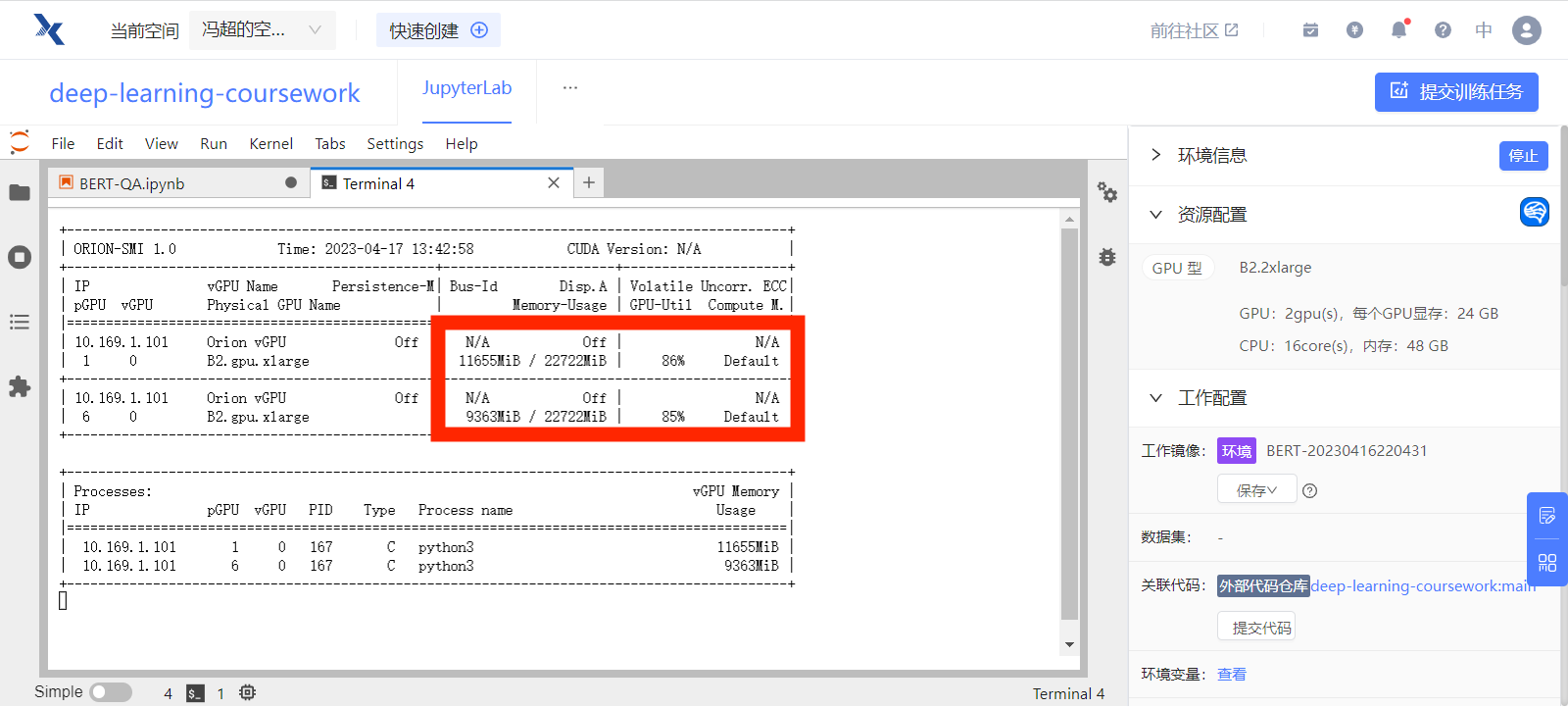1568x708 pixels.
Task: Open the current workspace dropdown
Action: (262, 30)
